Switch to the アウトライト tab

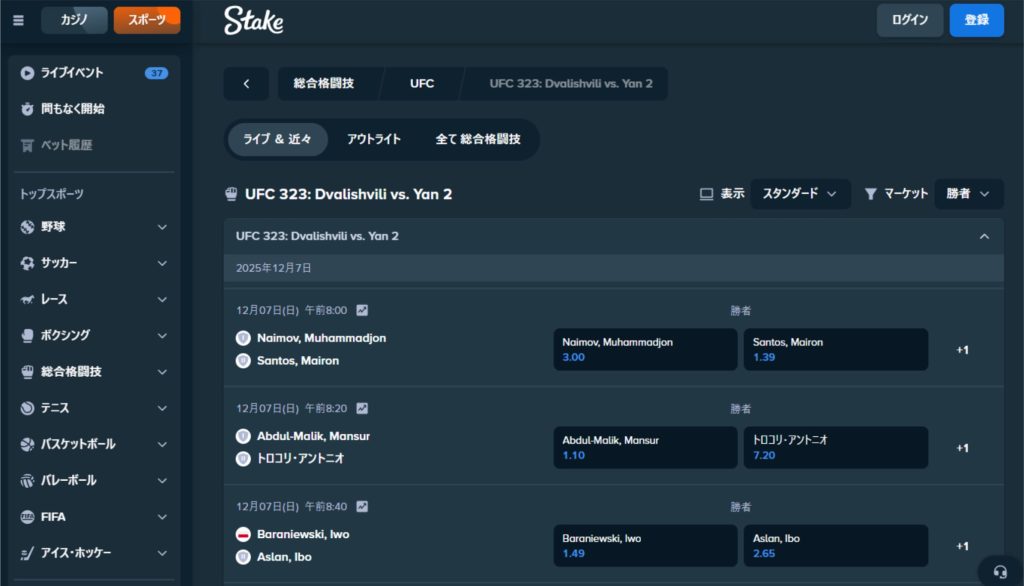[x=374, y=140]
